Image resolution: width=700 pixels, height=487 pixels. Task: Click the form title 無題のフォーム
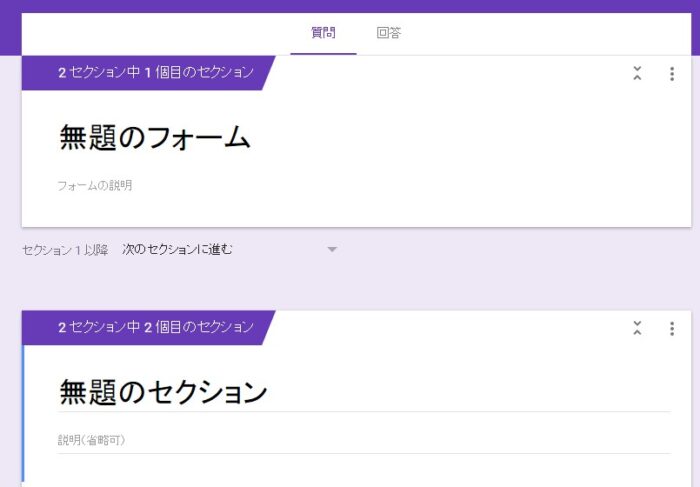click(154, 137)
